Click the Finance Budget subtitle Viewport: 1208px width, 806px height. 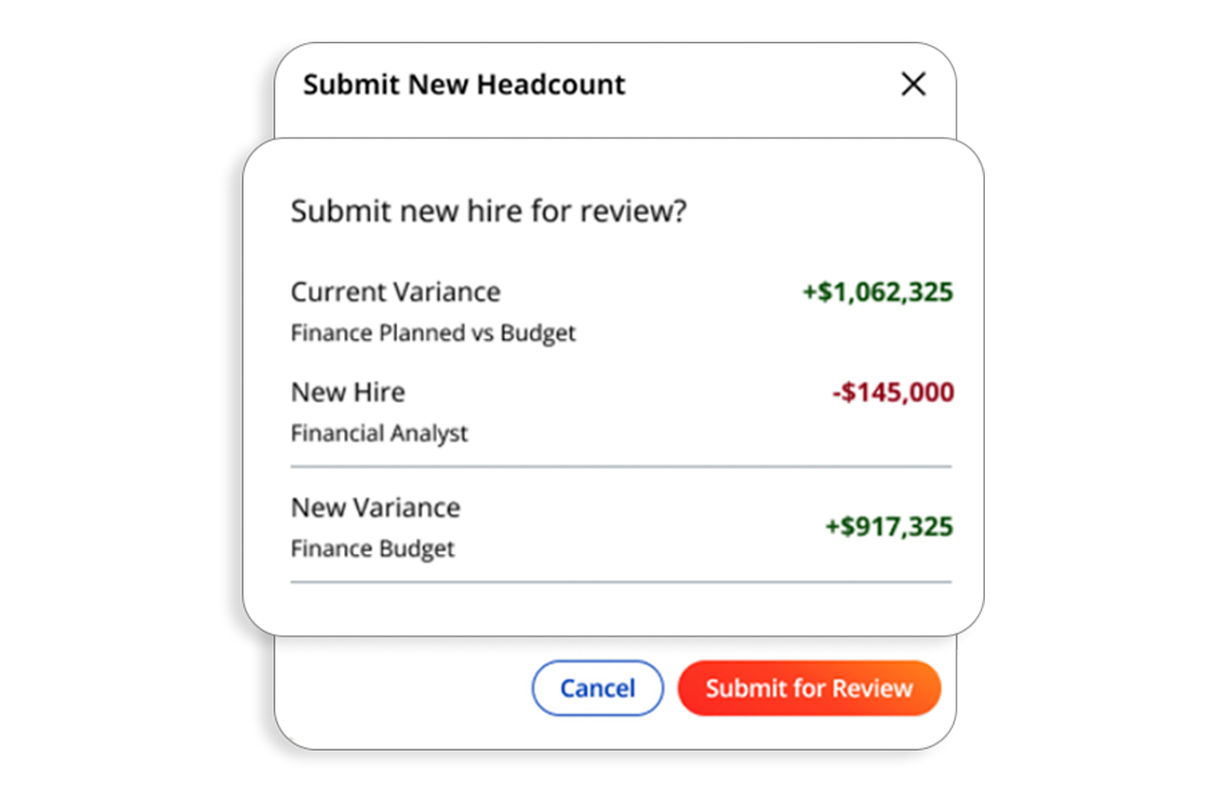[373, 549]
